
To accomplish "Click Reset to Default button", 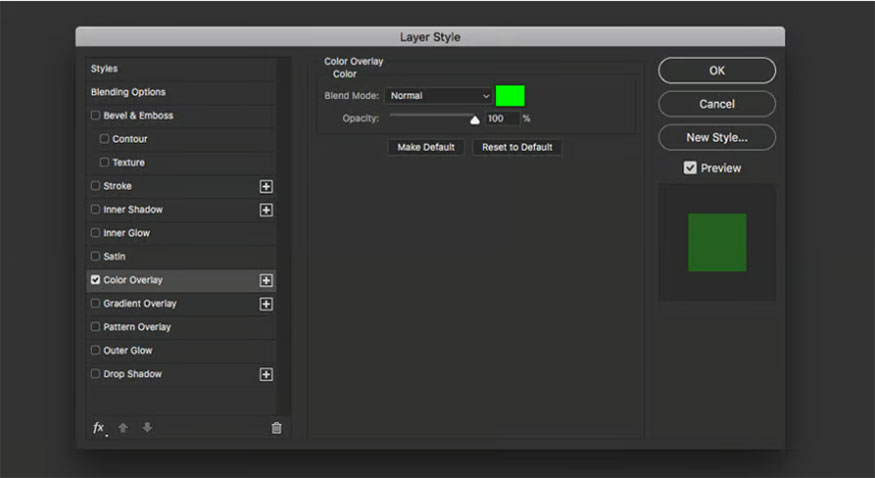I will tap(517, 147).
